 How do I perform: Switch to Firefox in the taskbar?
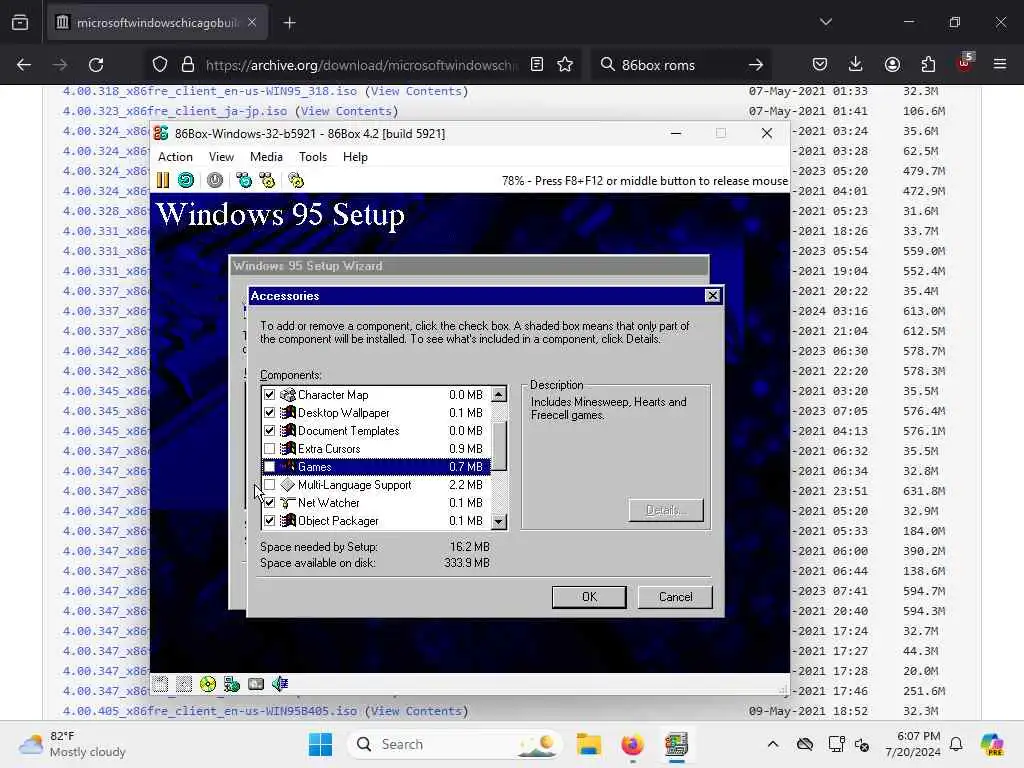coord(632,744)
